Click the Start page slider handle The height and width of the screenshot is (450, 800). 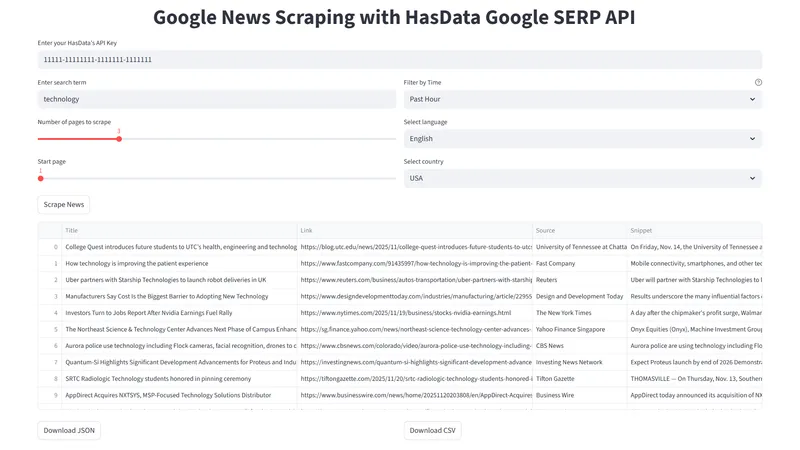tap(41, 179)
